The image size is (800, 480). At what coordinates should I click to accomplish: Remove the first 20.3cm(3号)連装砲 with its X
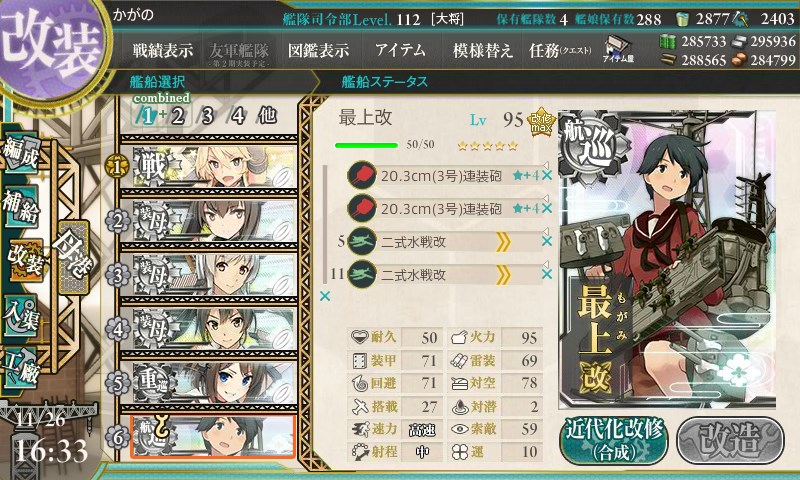coord(546,176)
